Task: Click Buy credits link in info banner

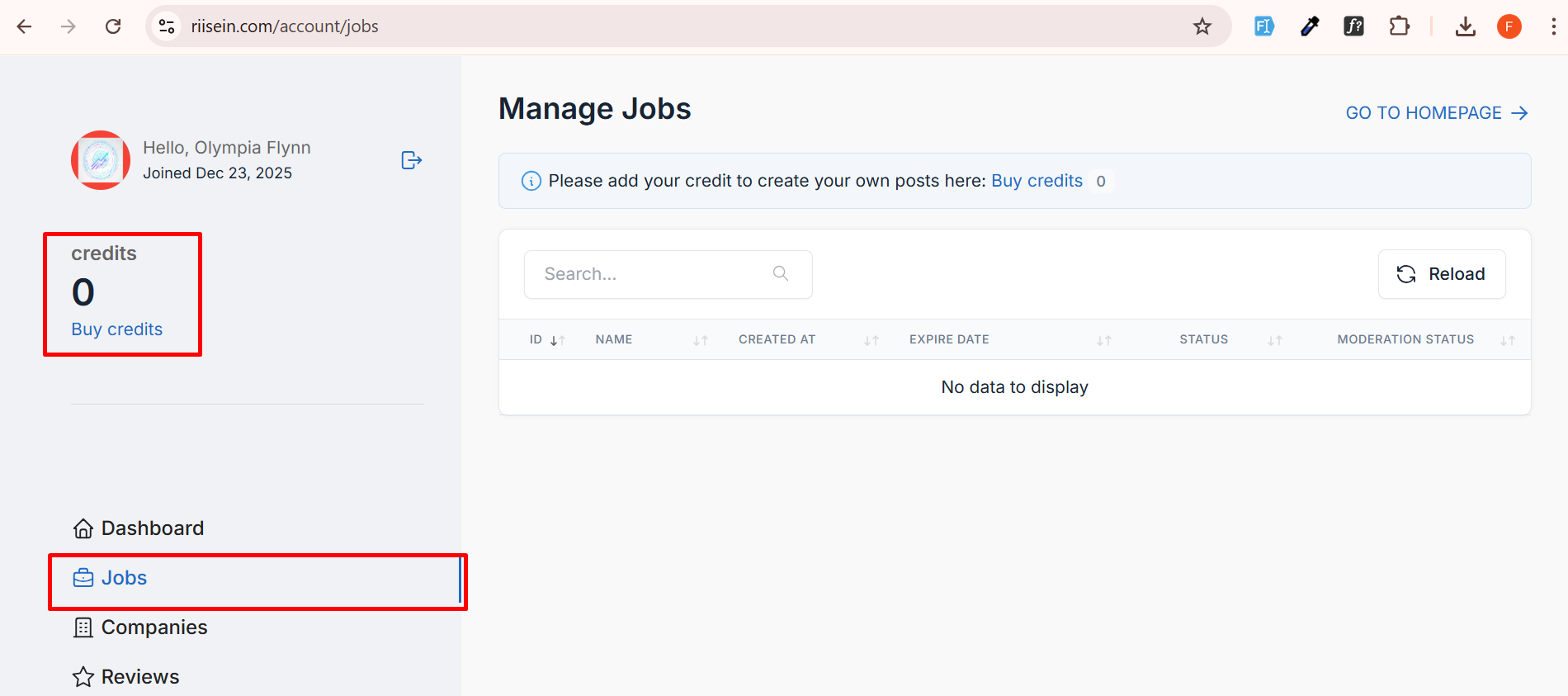Action: [x=1037, y=181]
